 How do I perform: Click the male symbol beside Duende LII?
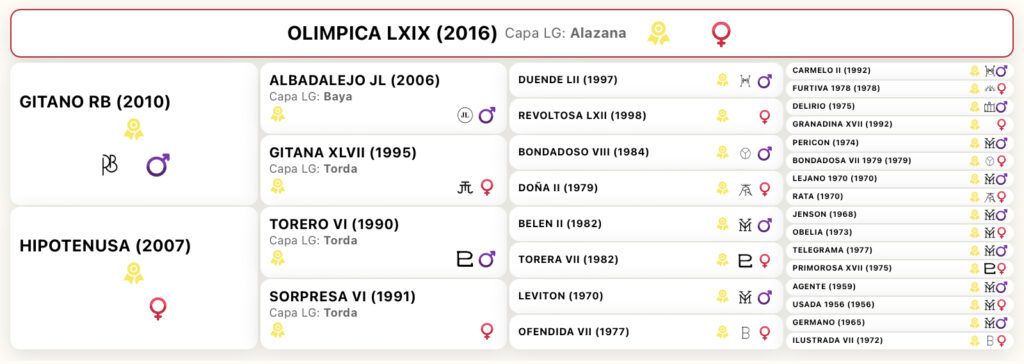click(765, 81)
